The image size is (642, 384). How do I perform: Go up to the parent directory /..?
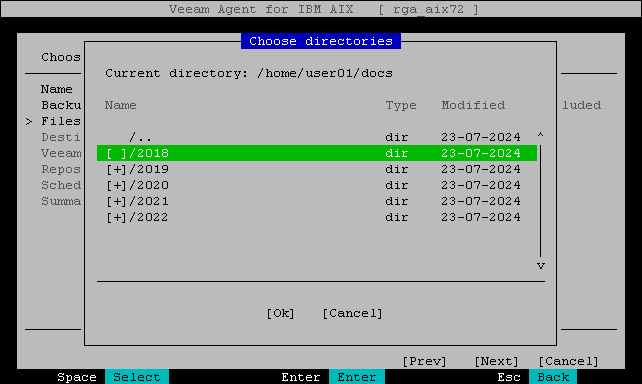pyautogui.click(x=140, y=137)
